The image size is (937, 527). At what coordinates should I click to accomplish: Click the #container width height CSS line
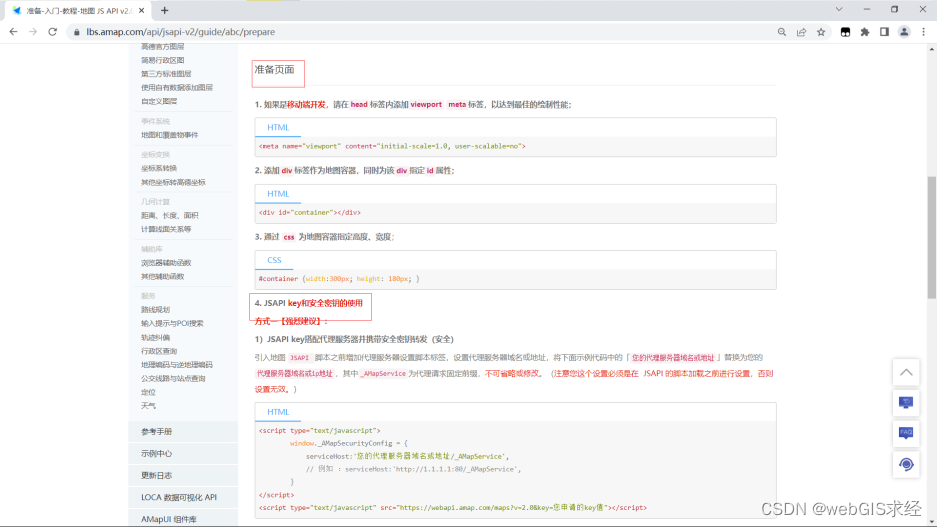click(339, 278)
